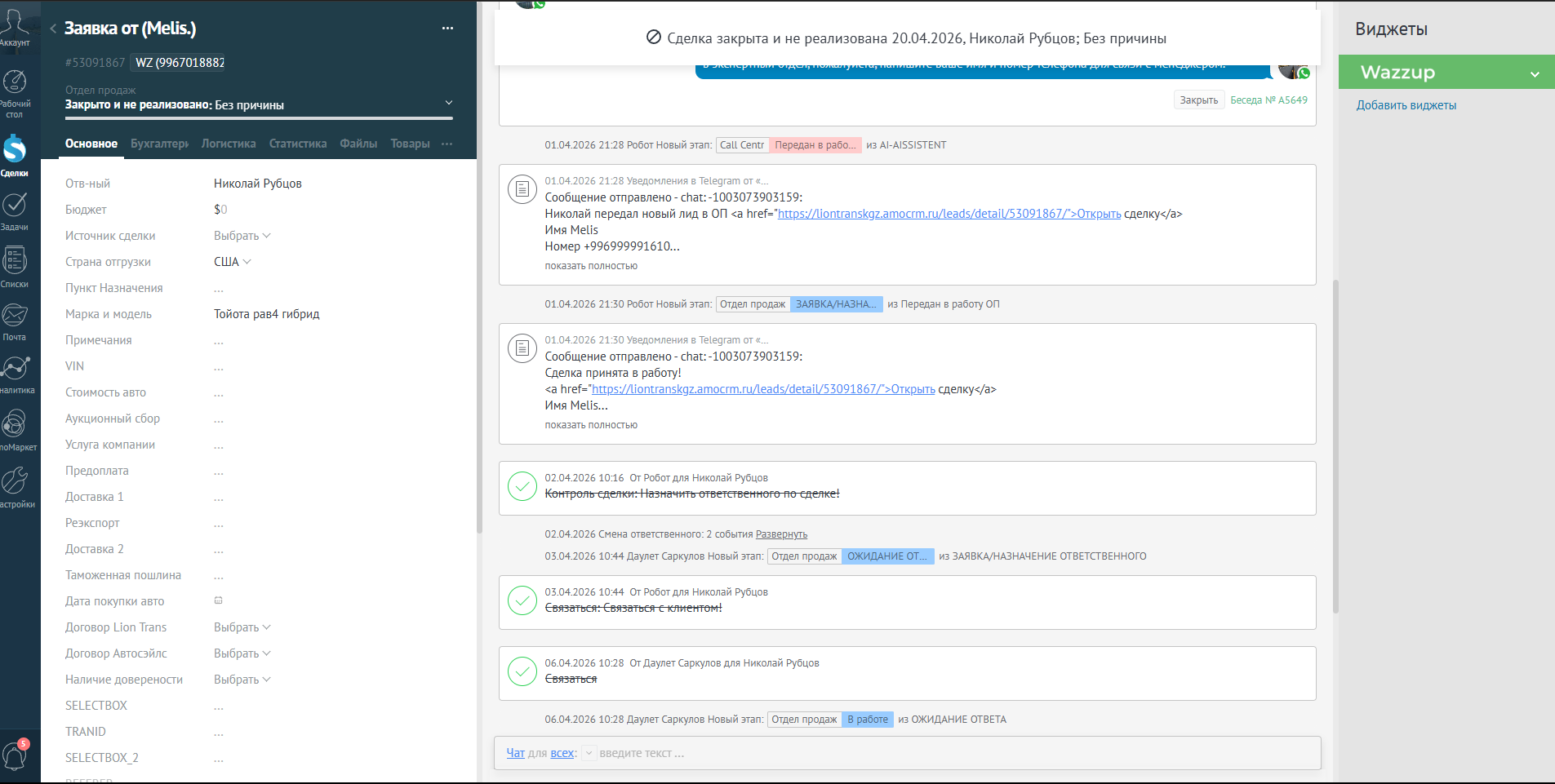Open the Договор Lion Trans dropdown
This screenshot has width=1555, height=784.
pos(242,627)
